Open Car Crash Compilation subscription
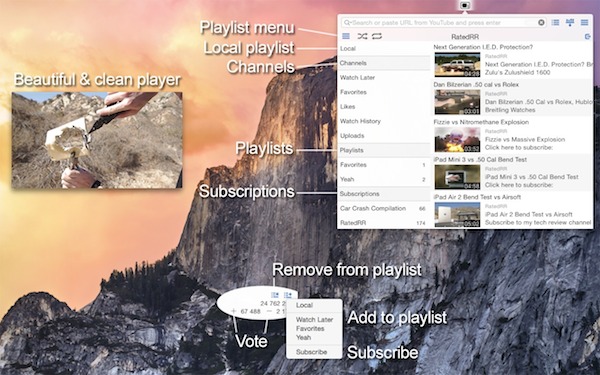 (384, 209)
